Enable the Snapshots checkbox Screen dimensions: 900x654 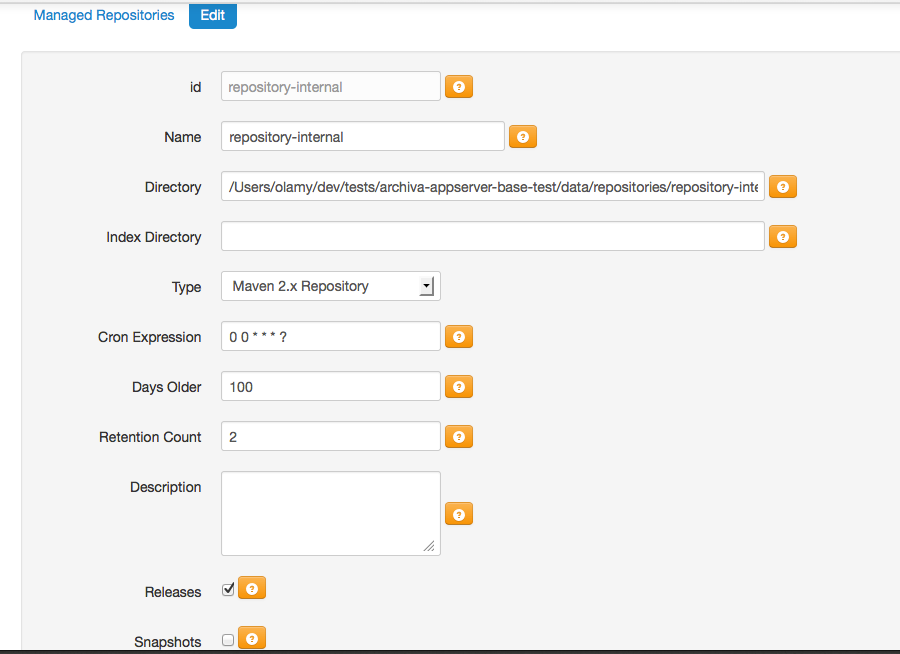pyautogui.click(x=228, y=640)
